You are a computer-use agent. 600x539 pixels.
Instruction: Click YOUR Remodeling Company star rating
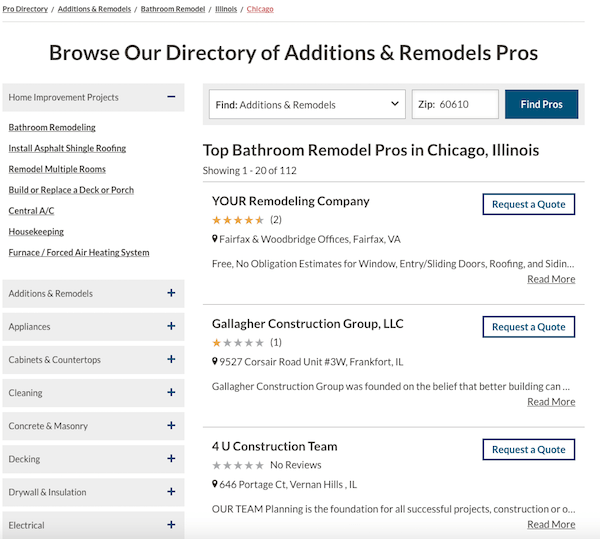click(x=238, y=220)
